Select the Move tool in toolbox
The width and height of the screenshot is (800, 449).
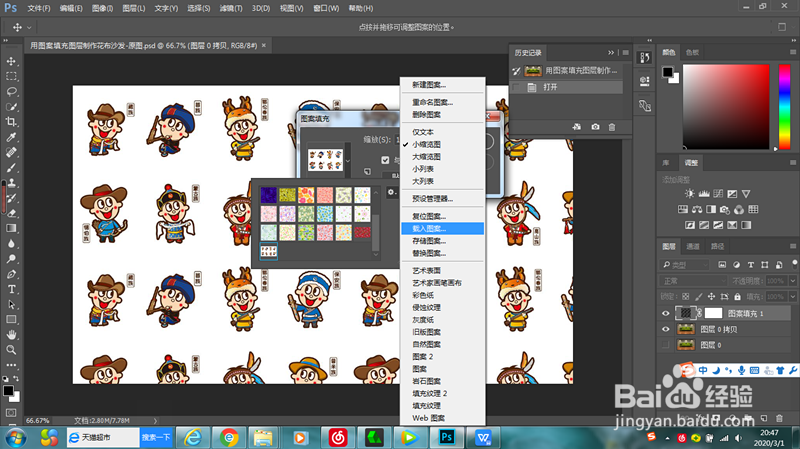(11, 61)
